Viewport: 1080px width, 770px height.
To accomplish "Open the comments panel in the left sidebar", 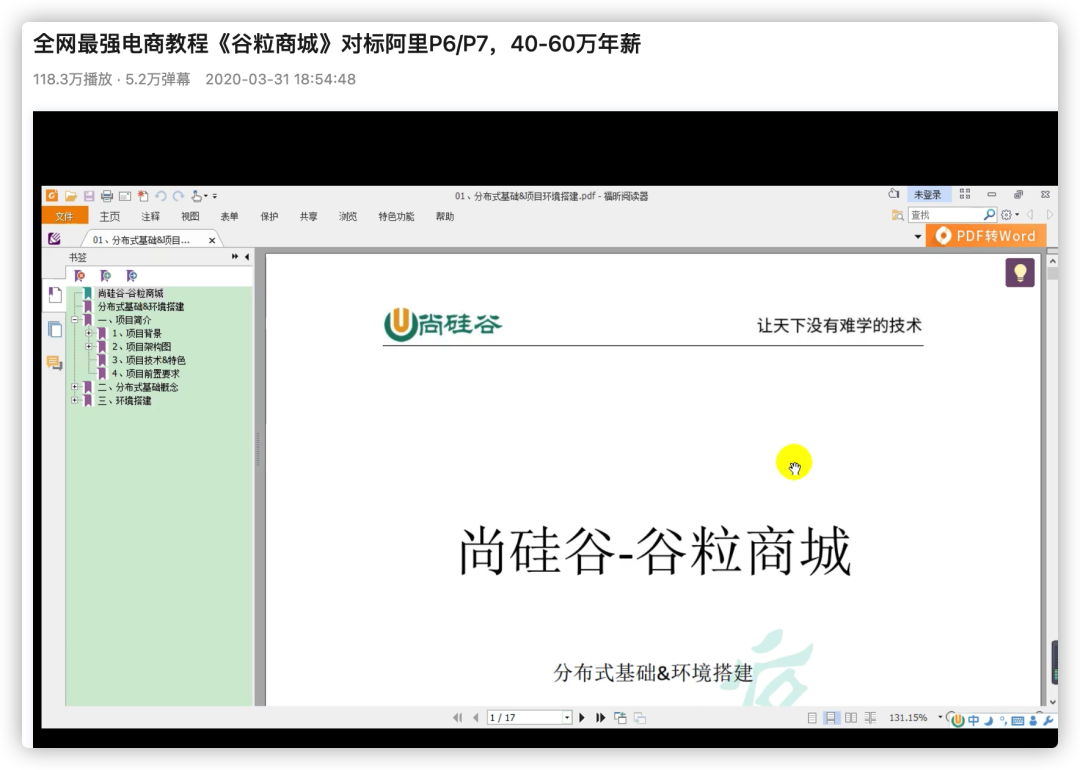I will [53, 361].
